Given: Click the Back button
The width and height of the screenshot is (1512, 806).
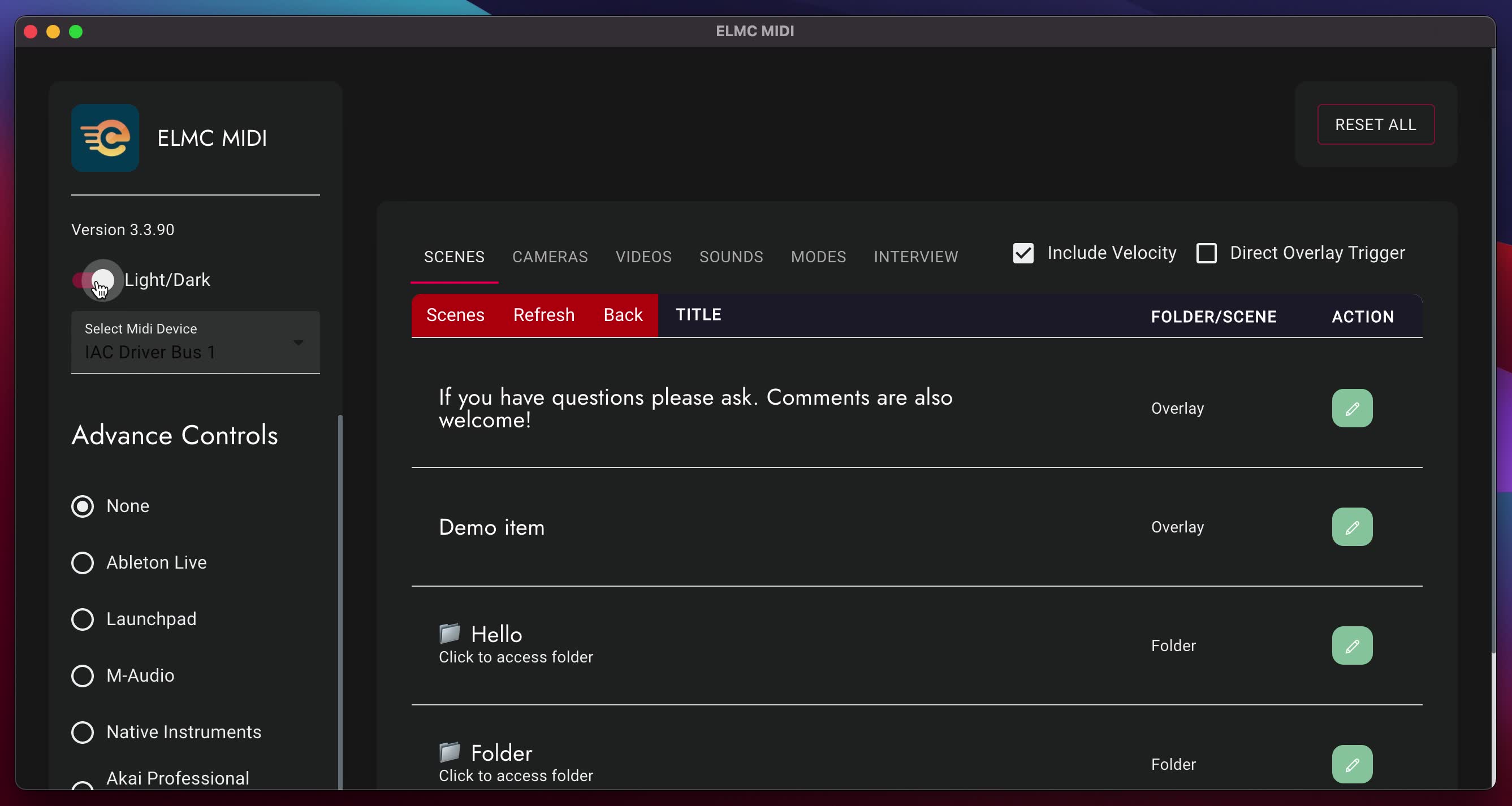Looking at the screenshot, I should coord(623,315).
